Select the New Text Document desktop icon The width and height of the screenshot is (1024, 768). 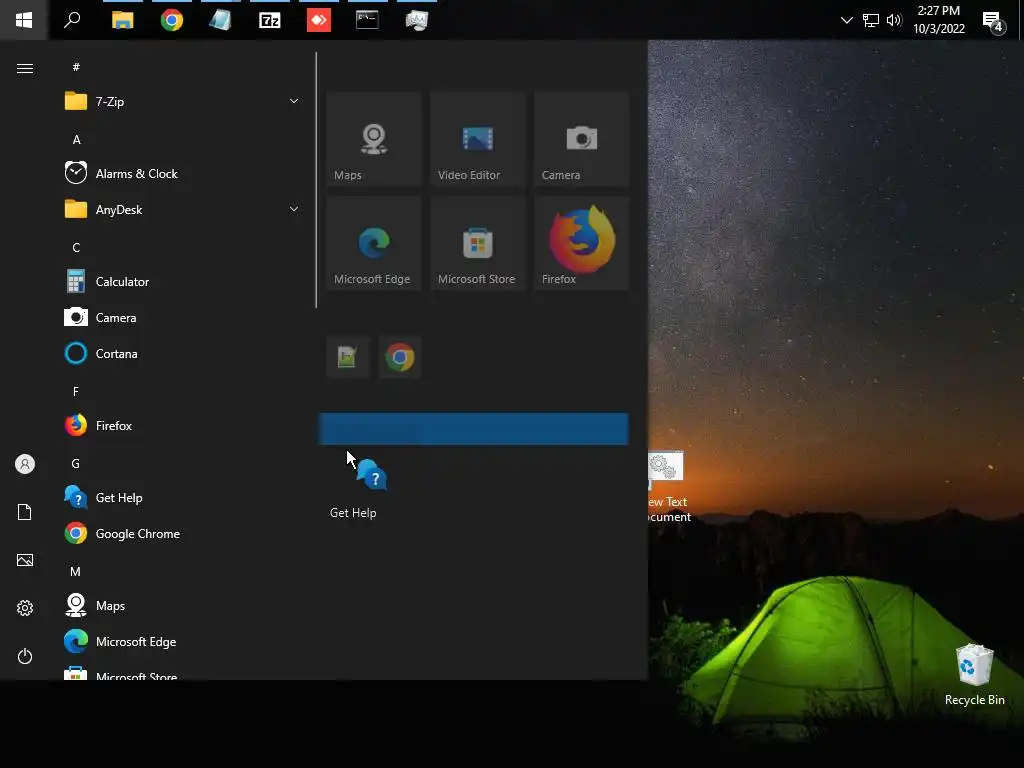pos(669,487)
